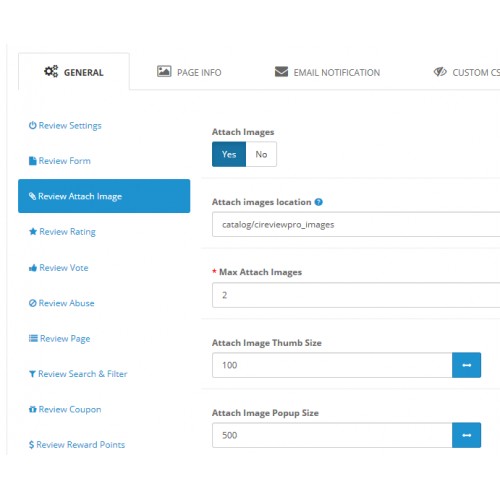The height and width of the screenshot is (500, 500).
Task: Click the resize icon button for Thumb Size
Action: pos(466,365)
